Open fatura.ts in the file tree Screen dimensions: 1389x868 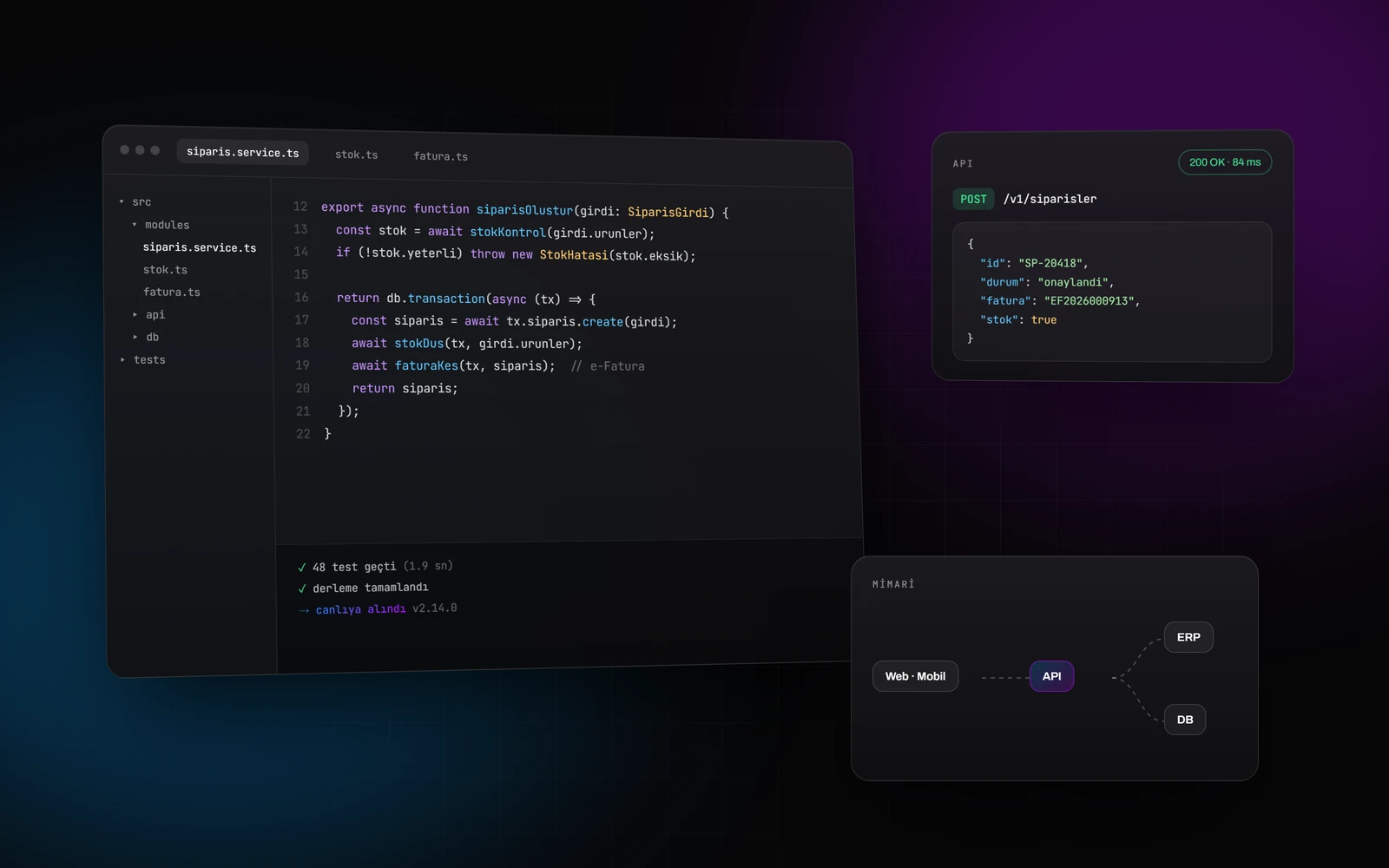pyautogui.click(x=172, y=292)
